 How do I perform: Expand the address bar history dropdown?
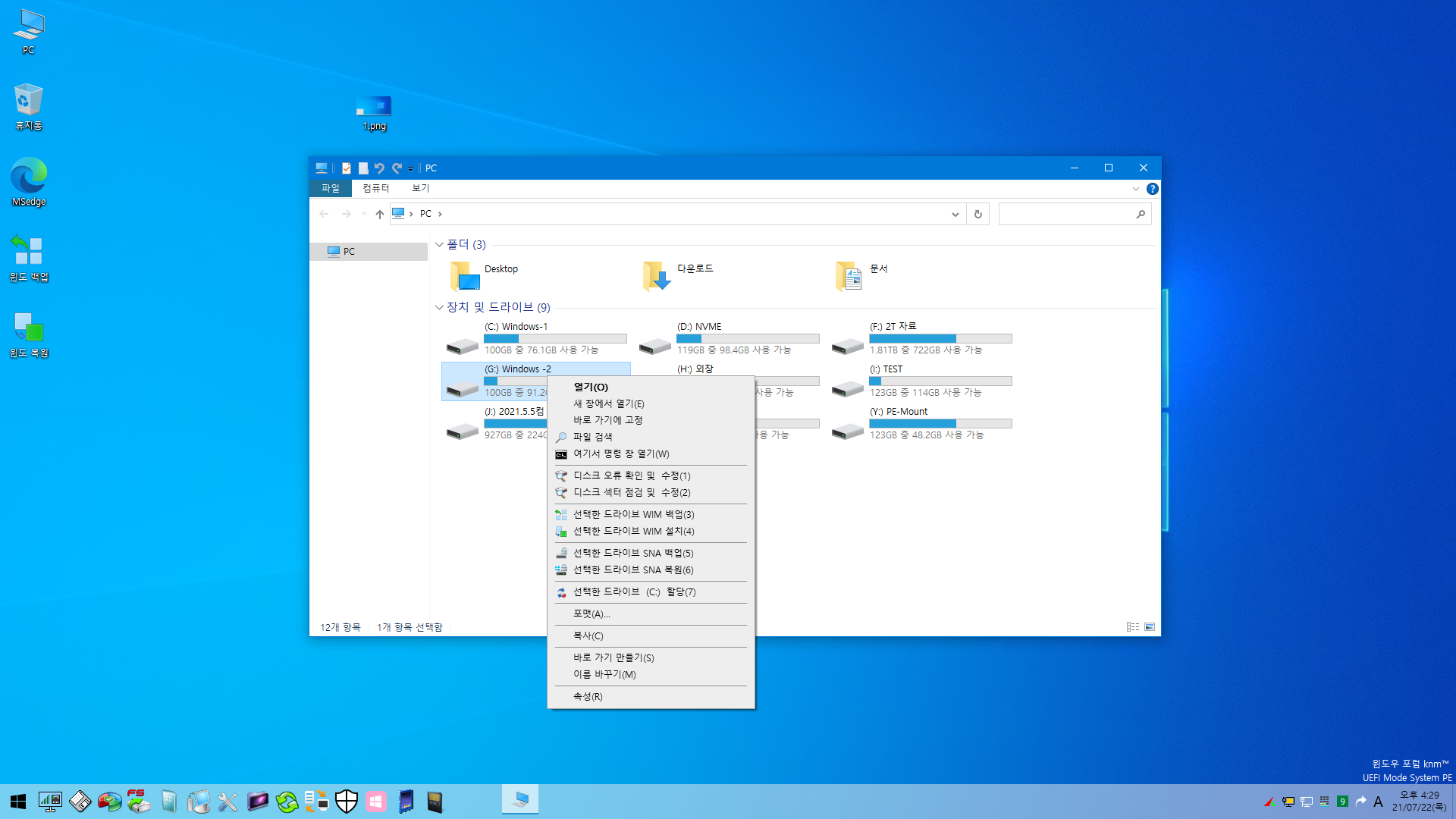955,215
